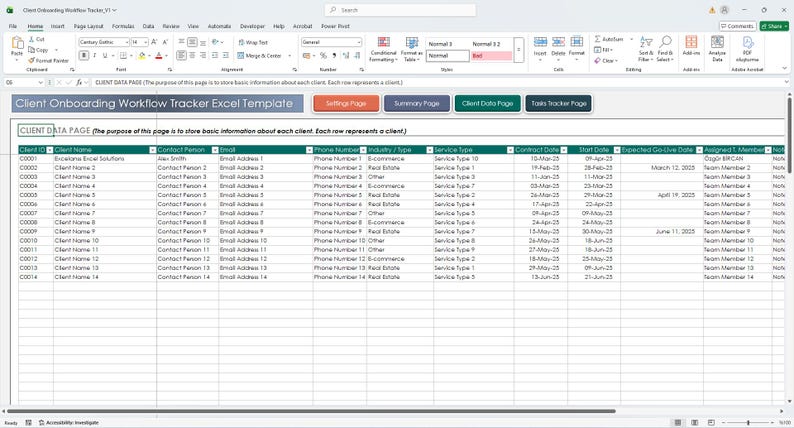Open Conditional Formatting
This screenshot has width=794, height=428.
click(383, 49)
